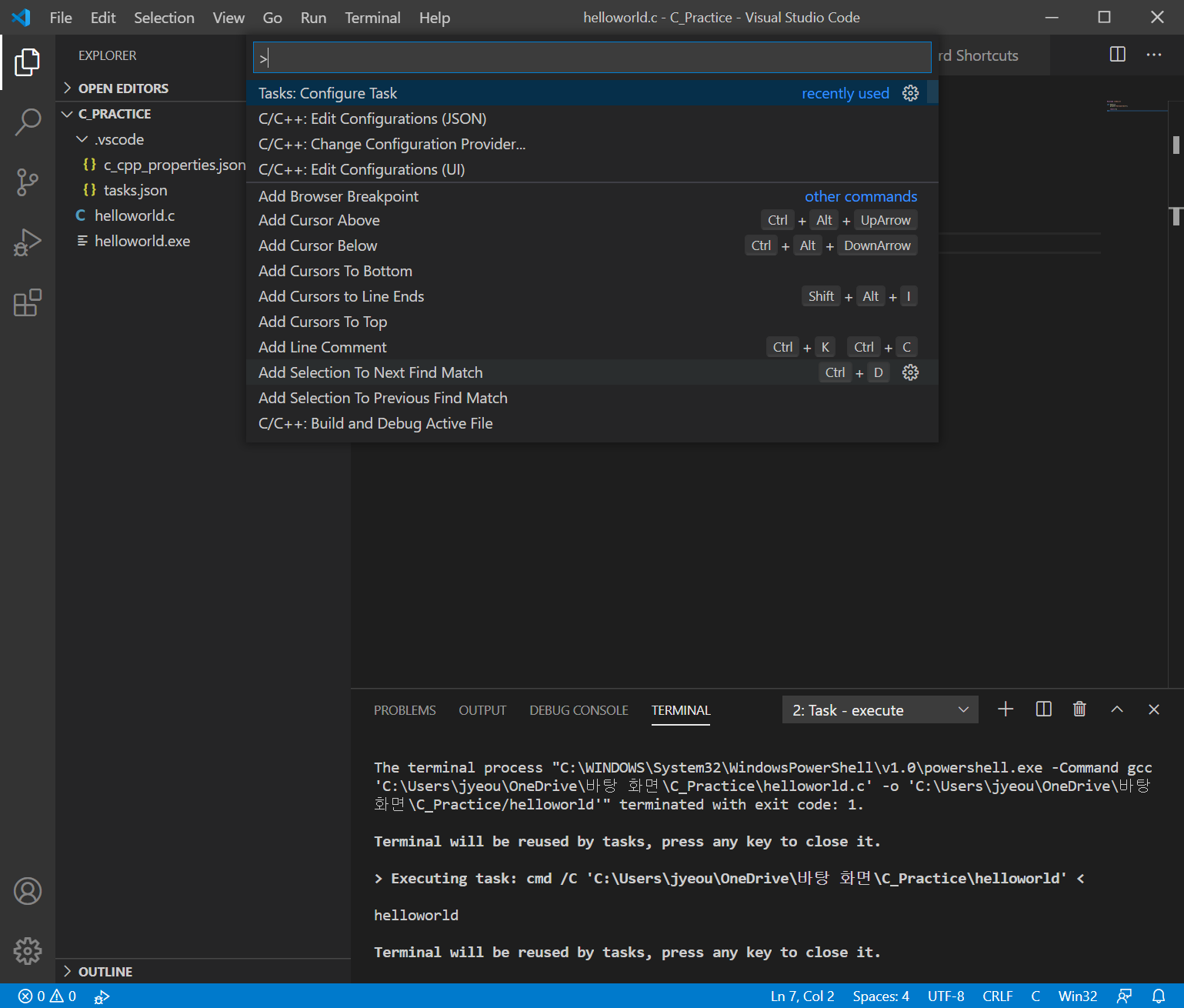Open the Source Control view

tap(28, 182)
